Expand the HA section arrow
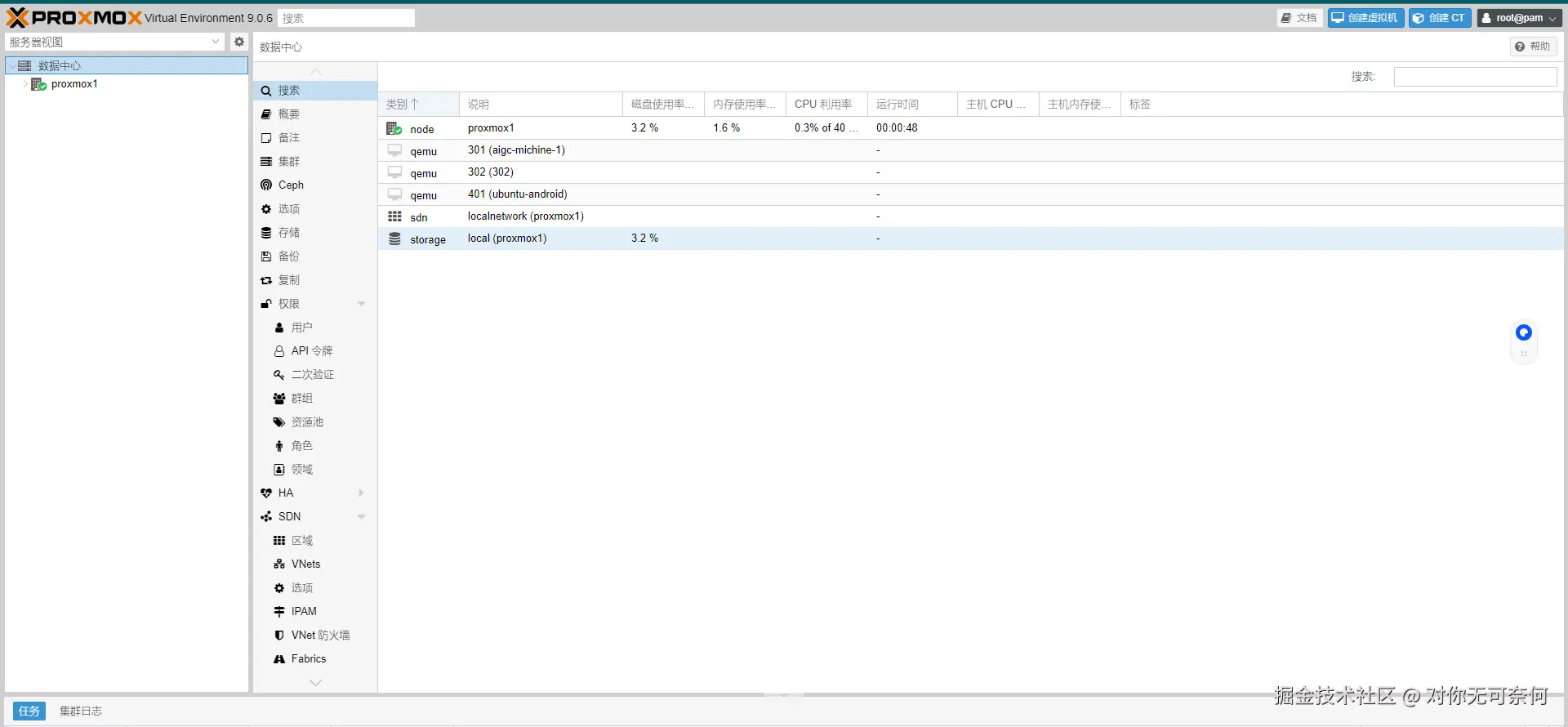The width and height of the screenshot is (1568, 727). tap(361, 493)
